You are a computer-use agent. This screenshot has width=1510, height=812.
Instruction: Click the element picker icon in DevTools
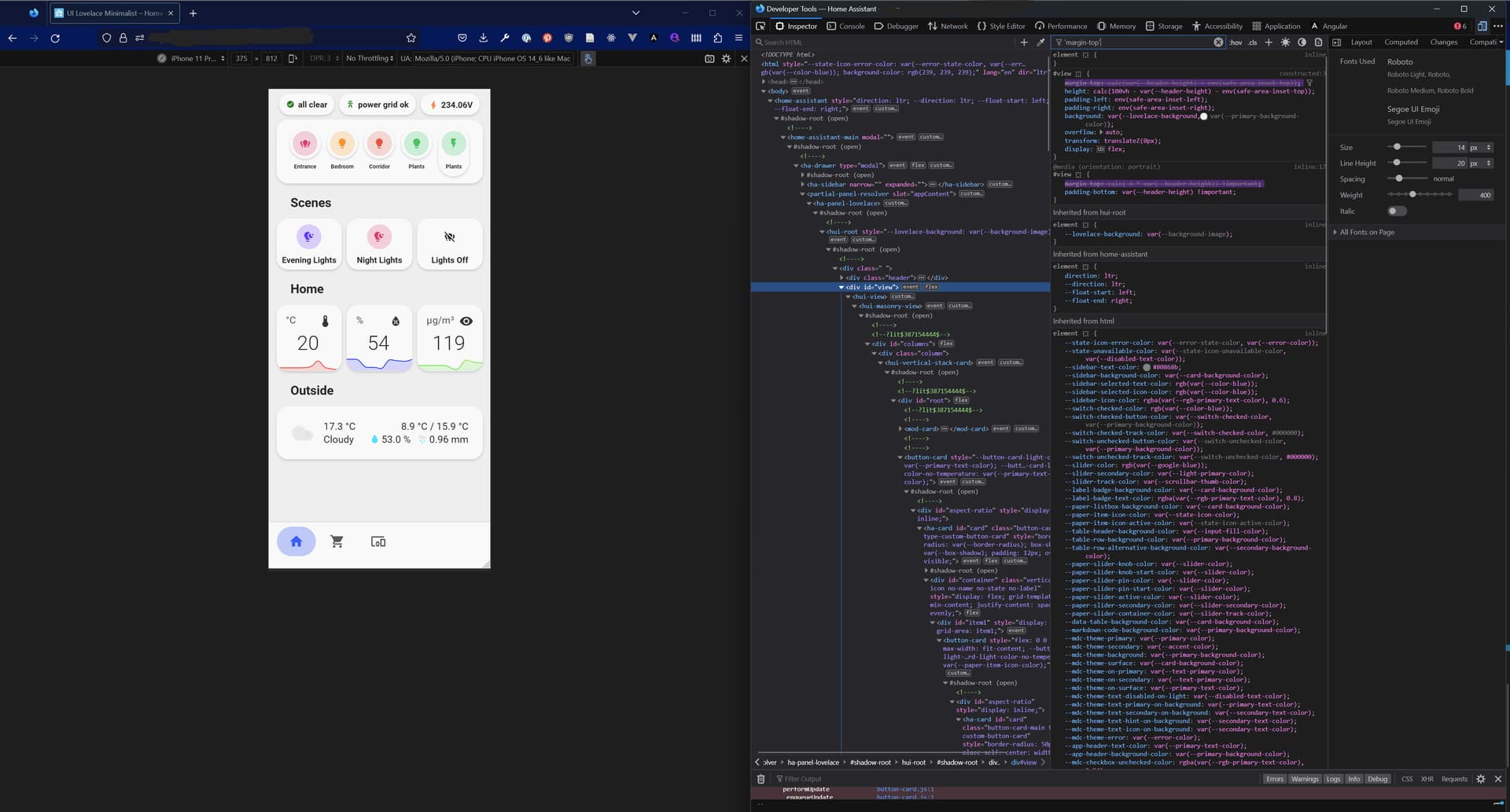point(761,26)
